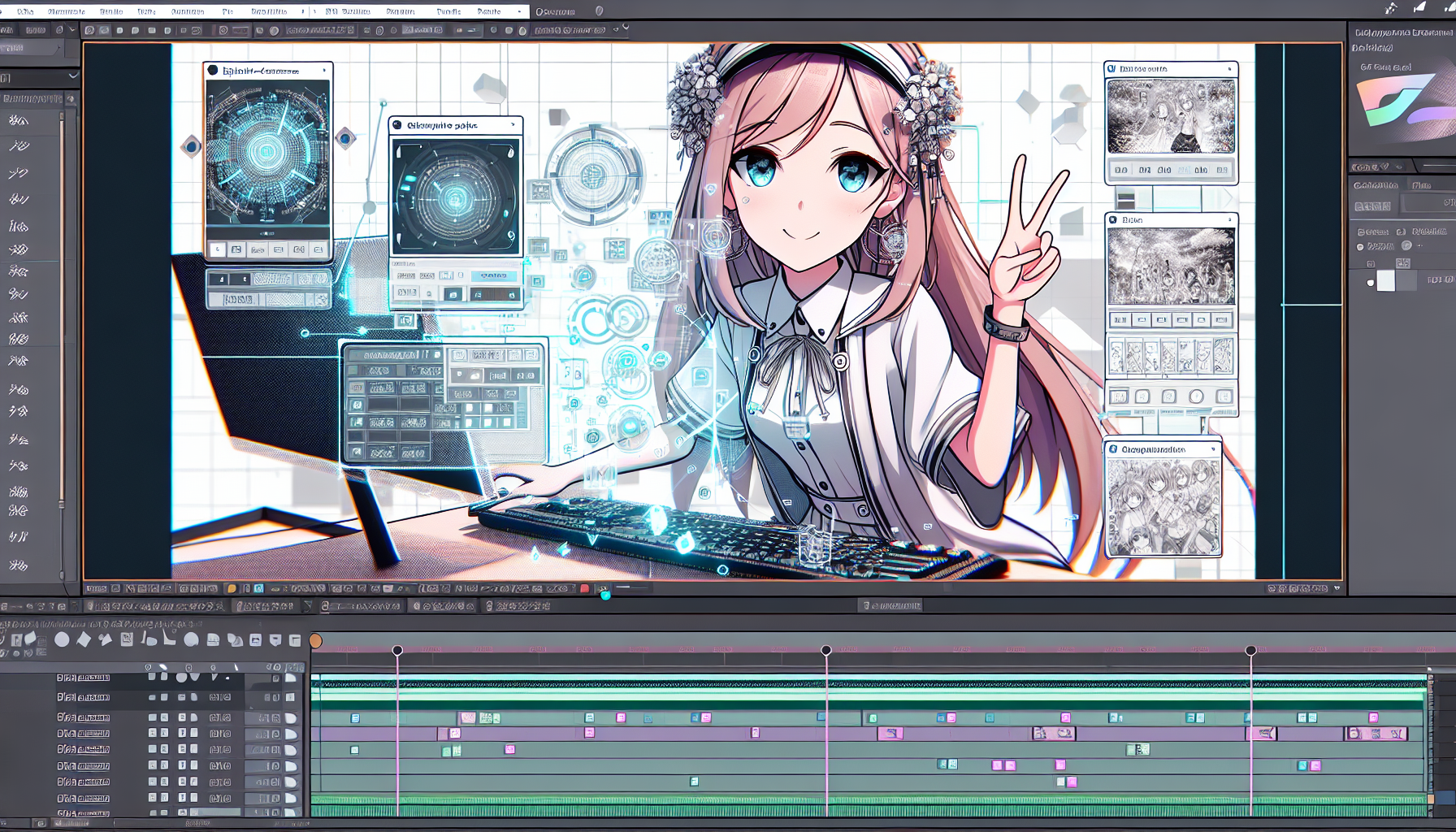Expand the chevron dropdown in the left panel header
The image size is (1456, 832).
[73, 76]
